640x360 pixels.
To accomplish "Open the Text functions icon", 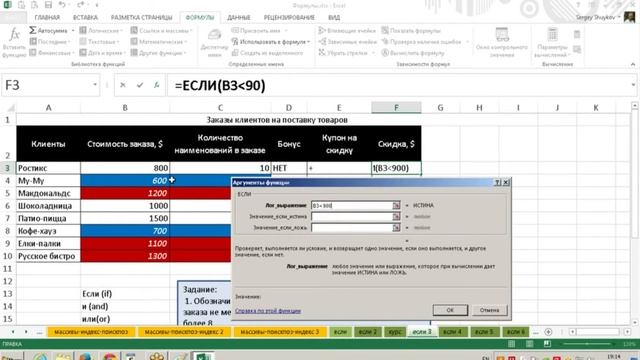I will point(83,42).
